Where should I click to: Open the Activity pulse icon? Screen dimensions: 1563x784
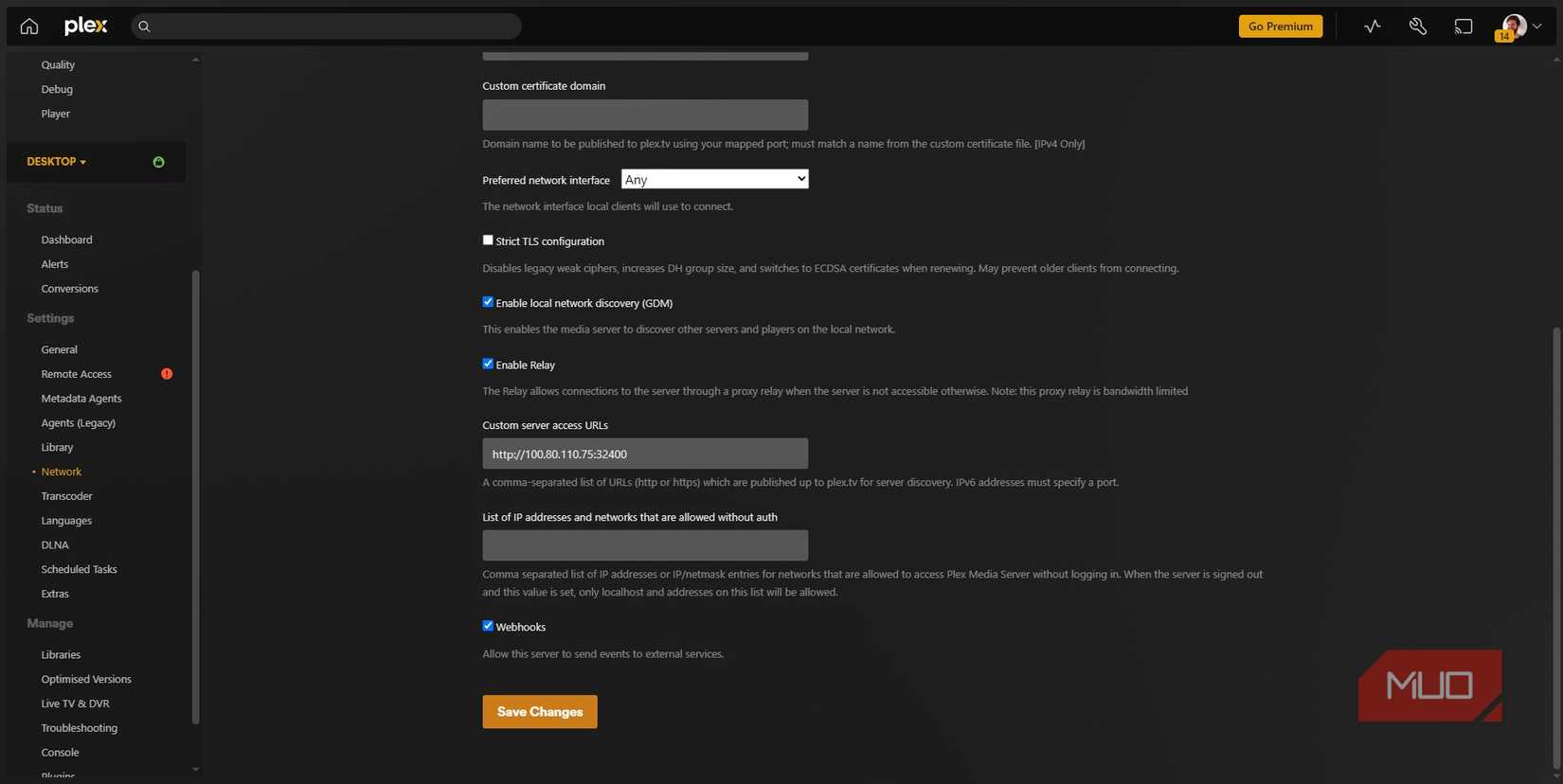(1372, 27)
